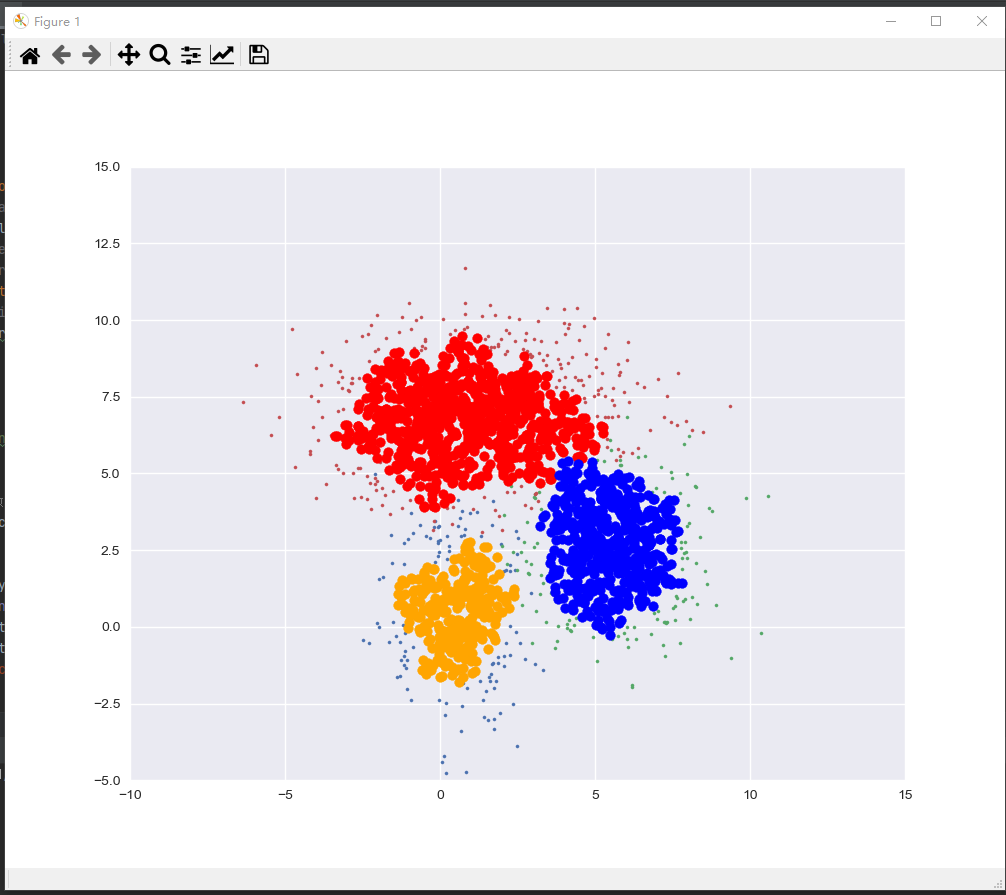Click the Forward navigation arrow
The image size is (1006, 895).
pyautogui.click(x=91, y=55)
